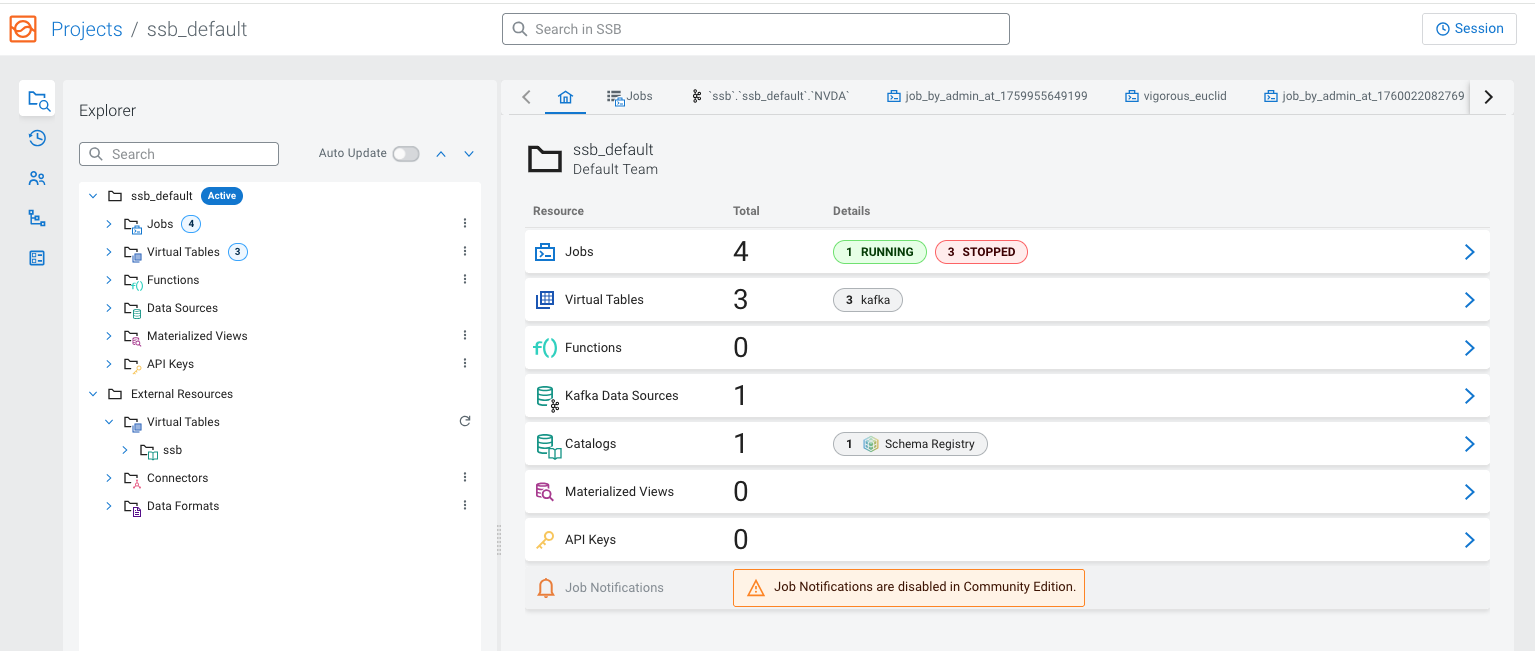Screen dimensions: 1535x651
Task: Expand the Materialized Views tree node
Action: 109,336
